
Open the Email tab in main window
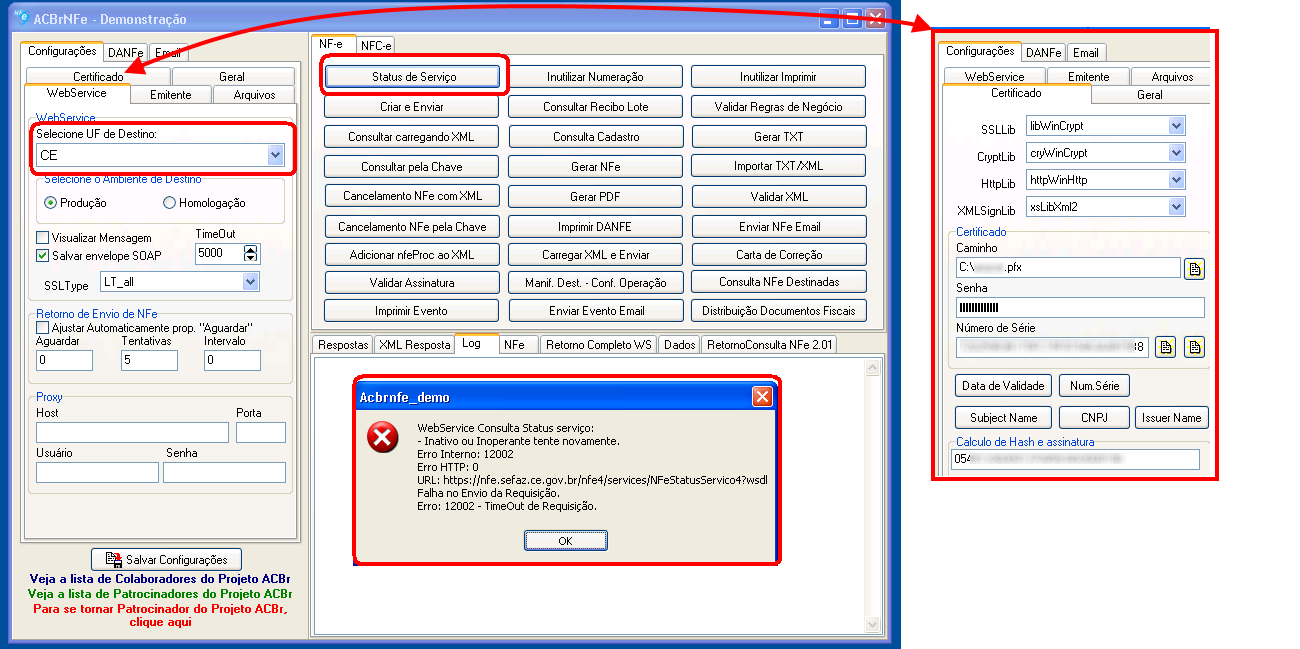pos(168,52)
